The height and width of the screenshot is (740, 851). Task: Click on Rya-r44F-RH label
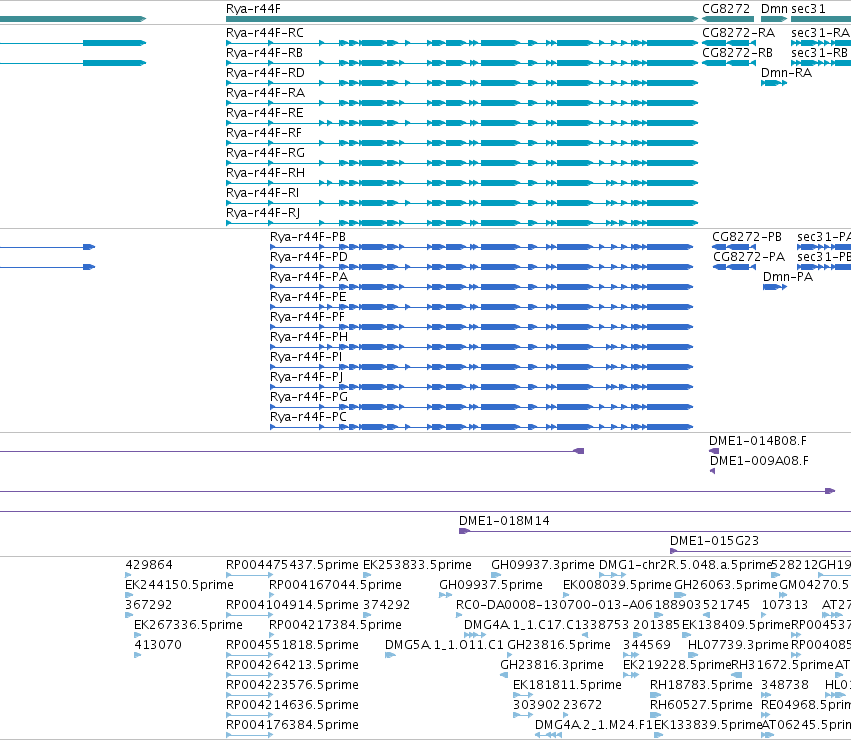click(265, 173)
